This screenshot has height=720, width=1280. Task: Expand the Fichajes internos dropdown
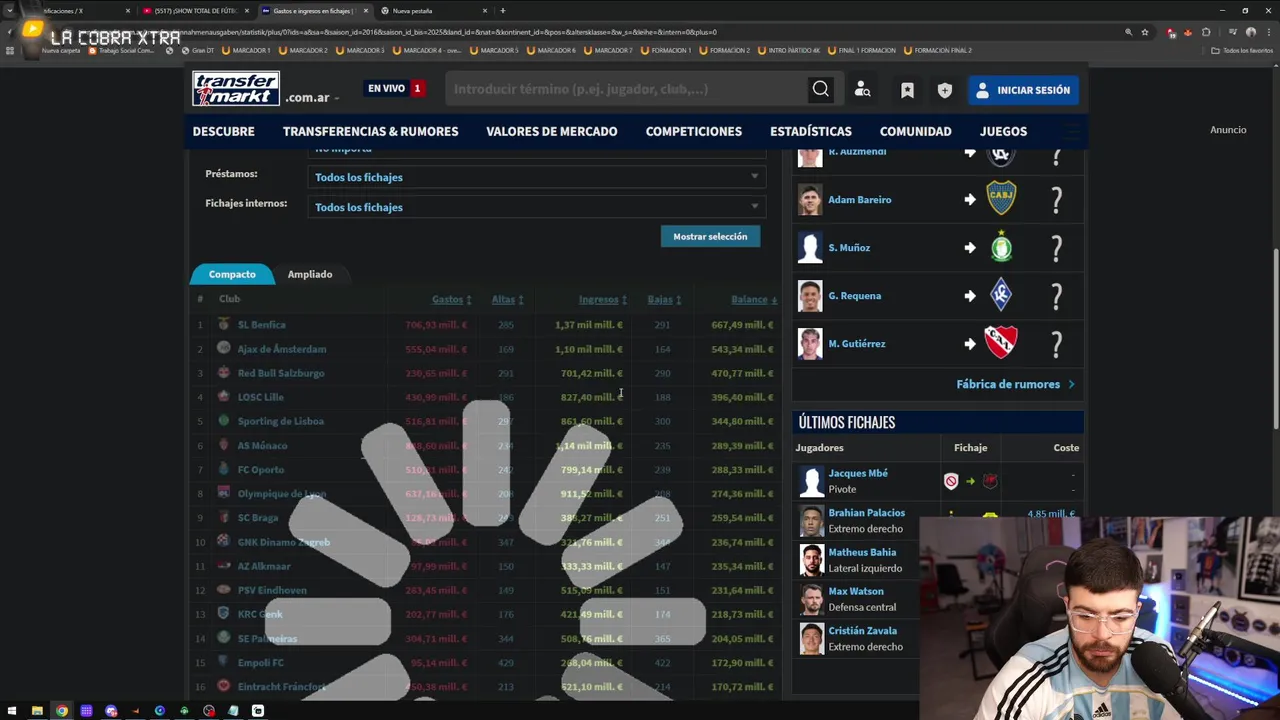[x=537, y=207]
